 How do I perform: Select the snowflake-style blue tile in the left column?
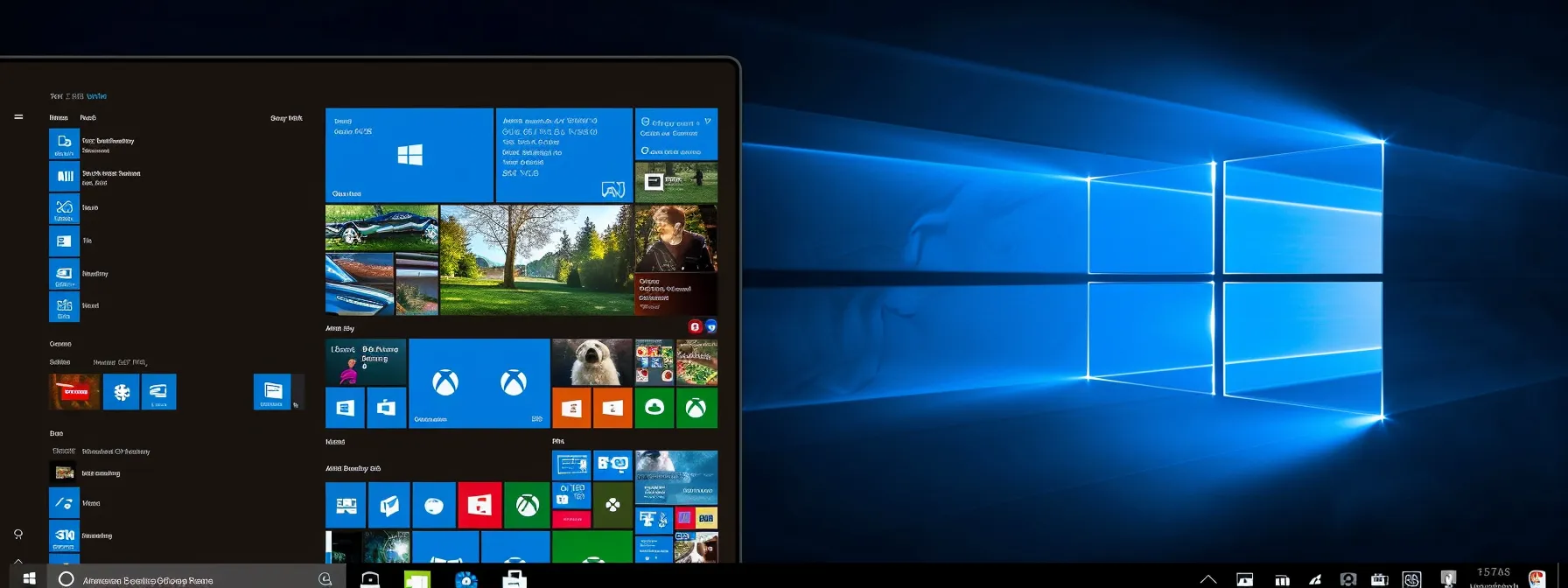coord(122,392)
